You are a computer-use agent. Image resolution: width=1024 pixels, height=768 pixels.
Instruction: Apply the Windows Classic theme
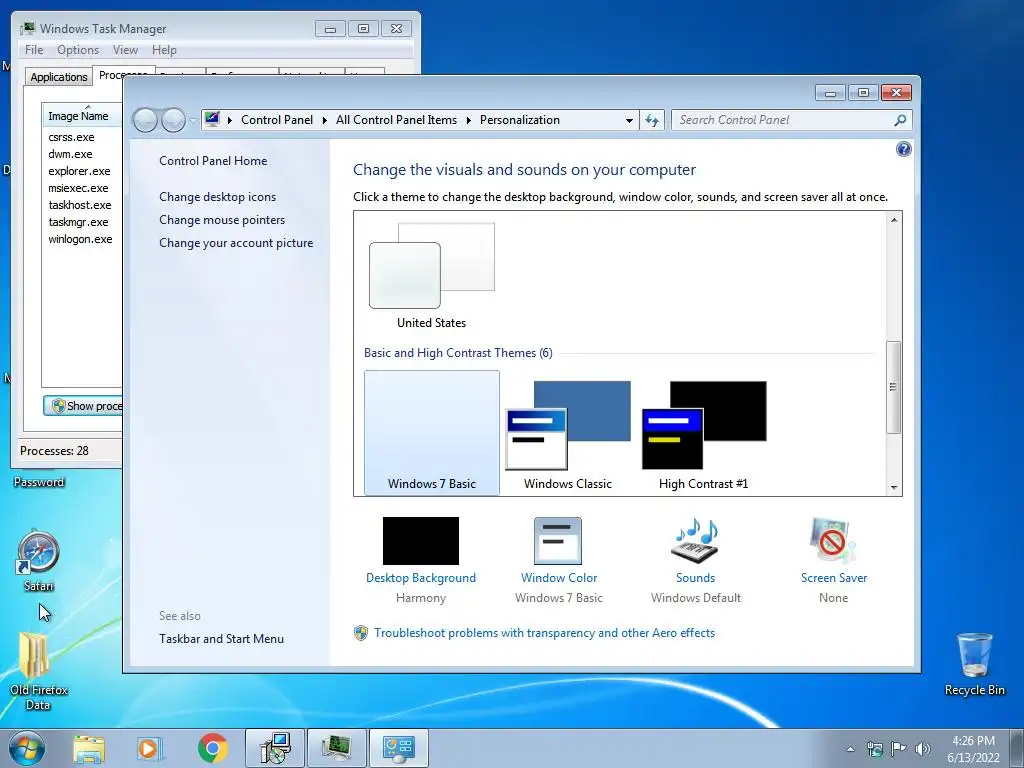click(x=568, y=432)
